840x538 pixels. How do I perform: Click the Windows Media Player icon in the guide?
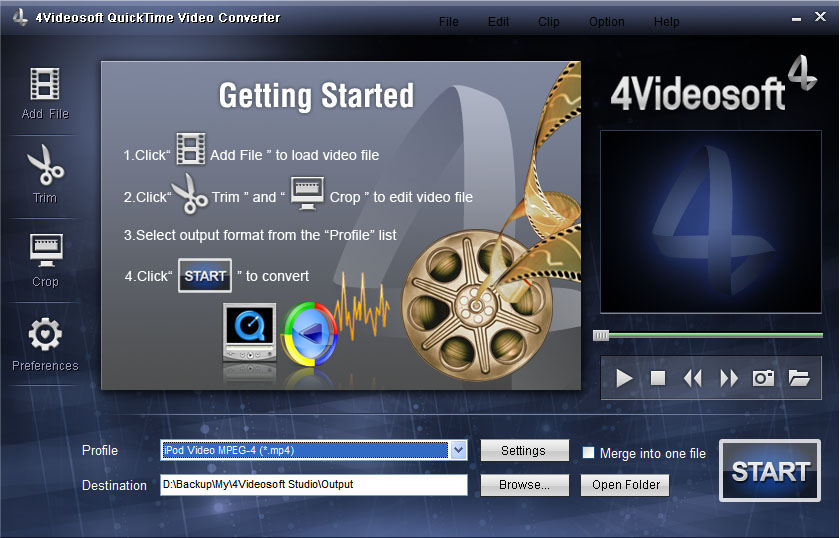pyautogui.click(x=309, y=334)
